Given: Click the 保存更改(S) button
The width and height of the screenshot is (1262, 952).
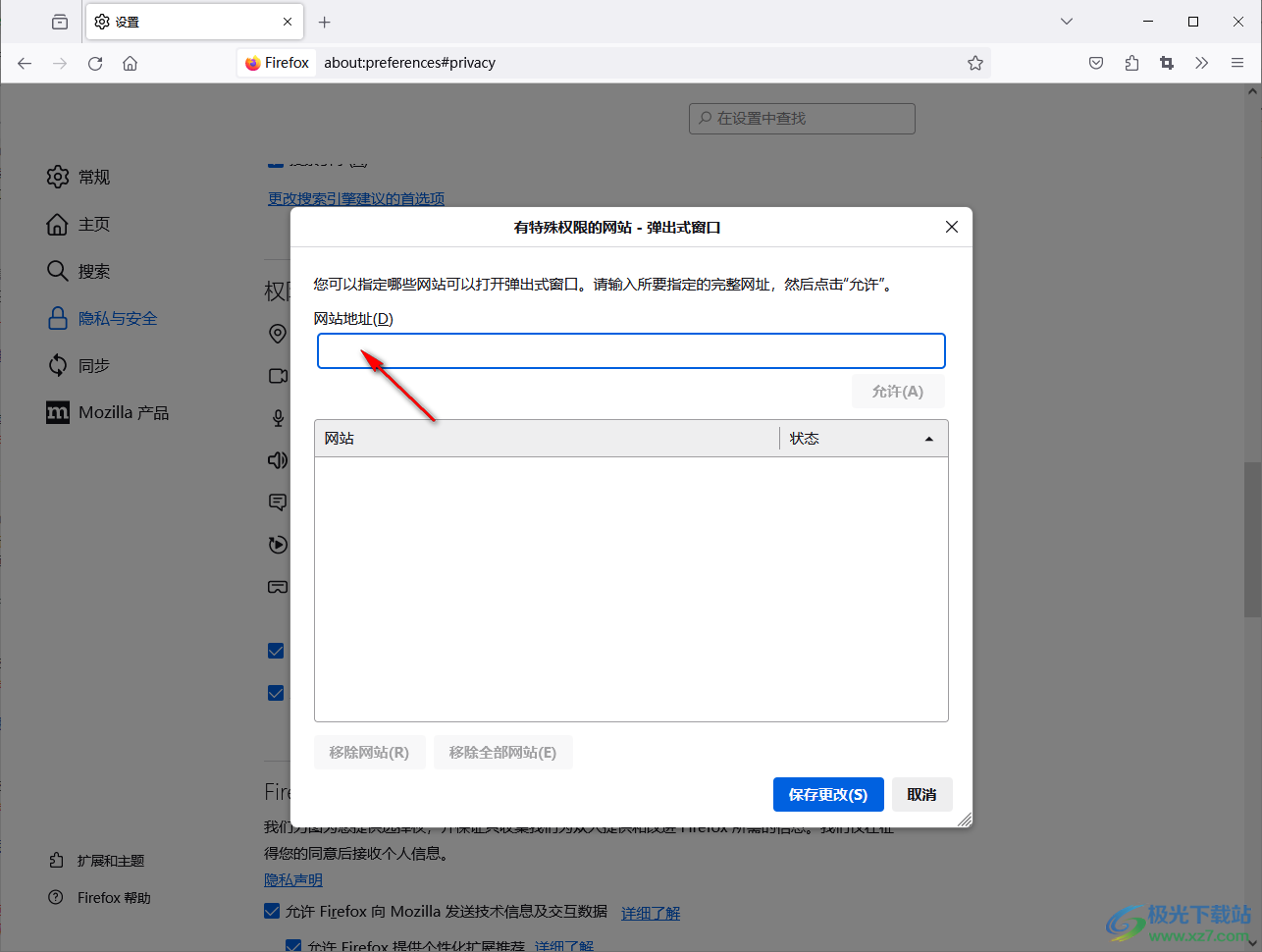Looking at the screenshot, I should pos(828,795).
